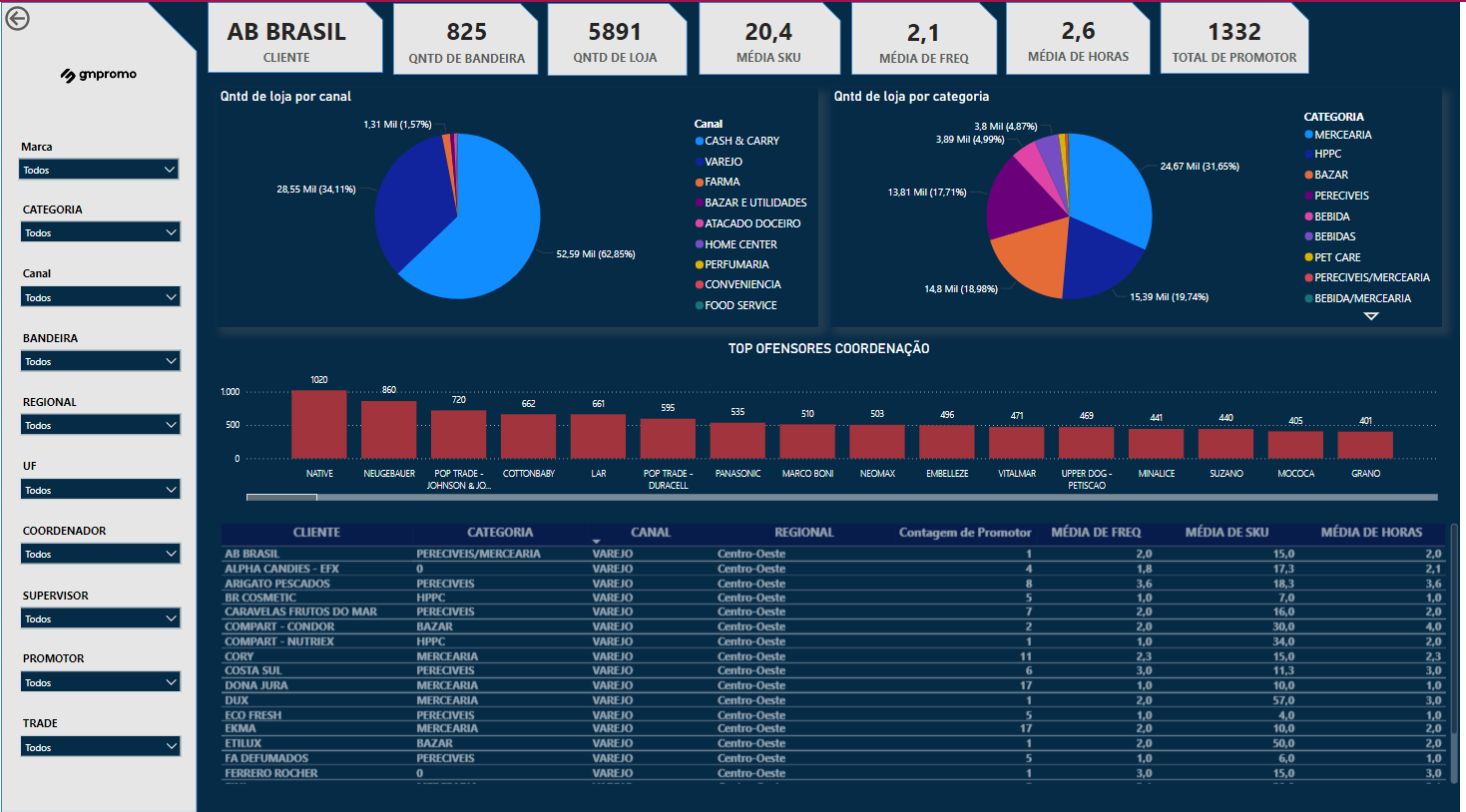The width and height of the screenshot is (1466, 812).
Task: Click the GRANO bar in chart
Action: [1365, 445]
